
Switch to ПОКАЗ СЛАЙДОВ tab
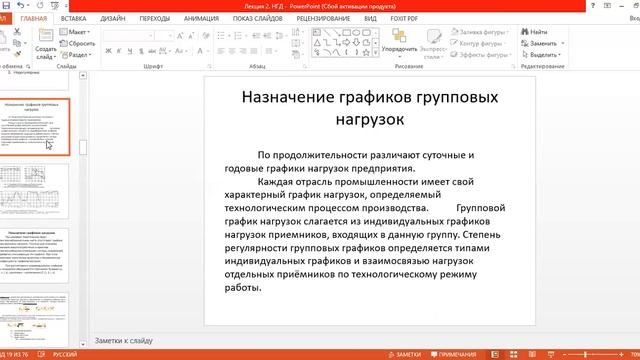point(258,18)
